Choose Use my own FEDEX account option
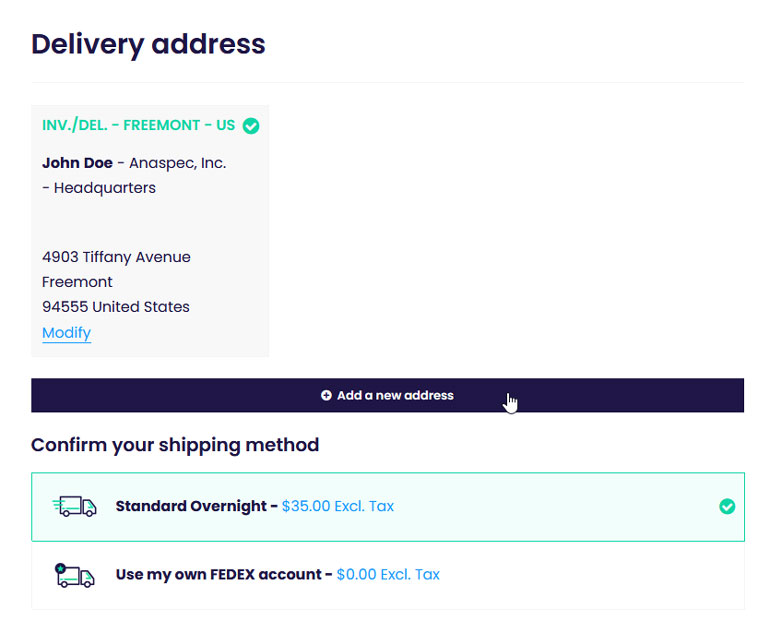770x633 pixels. 388,575
